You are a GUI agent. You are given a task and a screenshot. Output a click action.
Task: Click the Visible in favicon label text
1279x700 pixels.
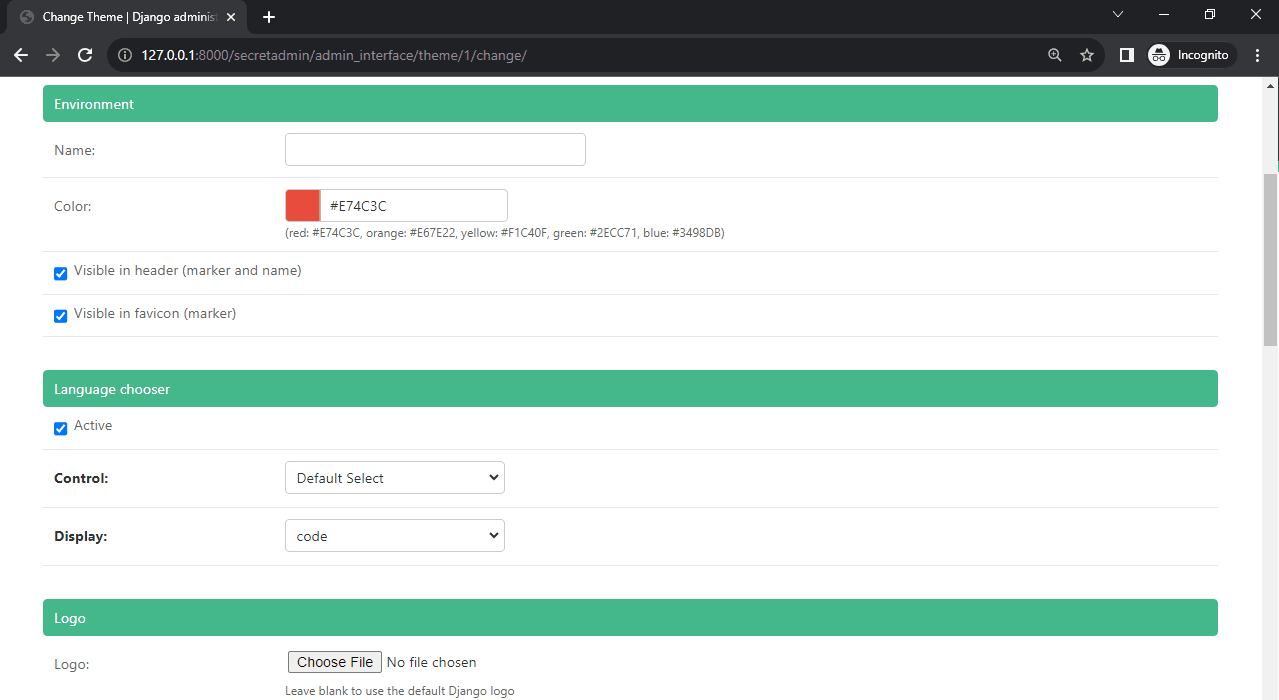click(155, 314)
